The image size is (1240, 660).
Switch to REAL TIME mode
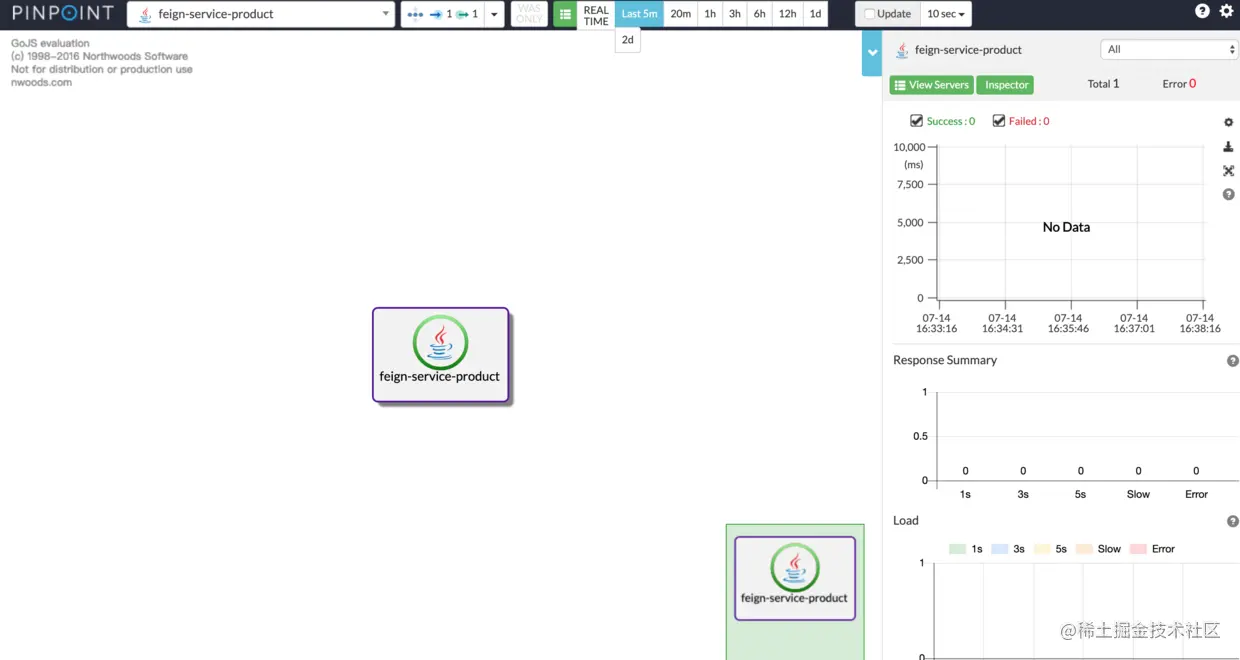click(596, 15)
